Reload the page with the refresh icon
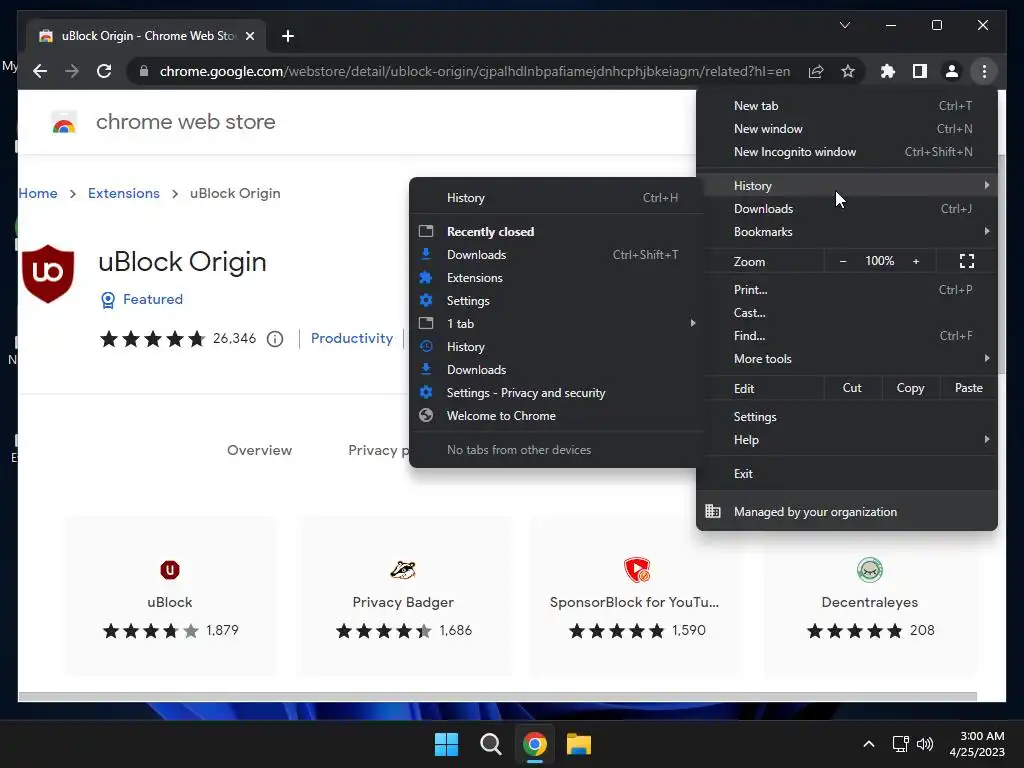 pyautogui.click(x=104, y=71)
